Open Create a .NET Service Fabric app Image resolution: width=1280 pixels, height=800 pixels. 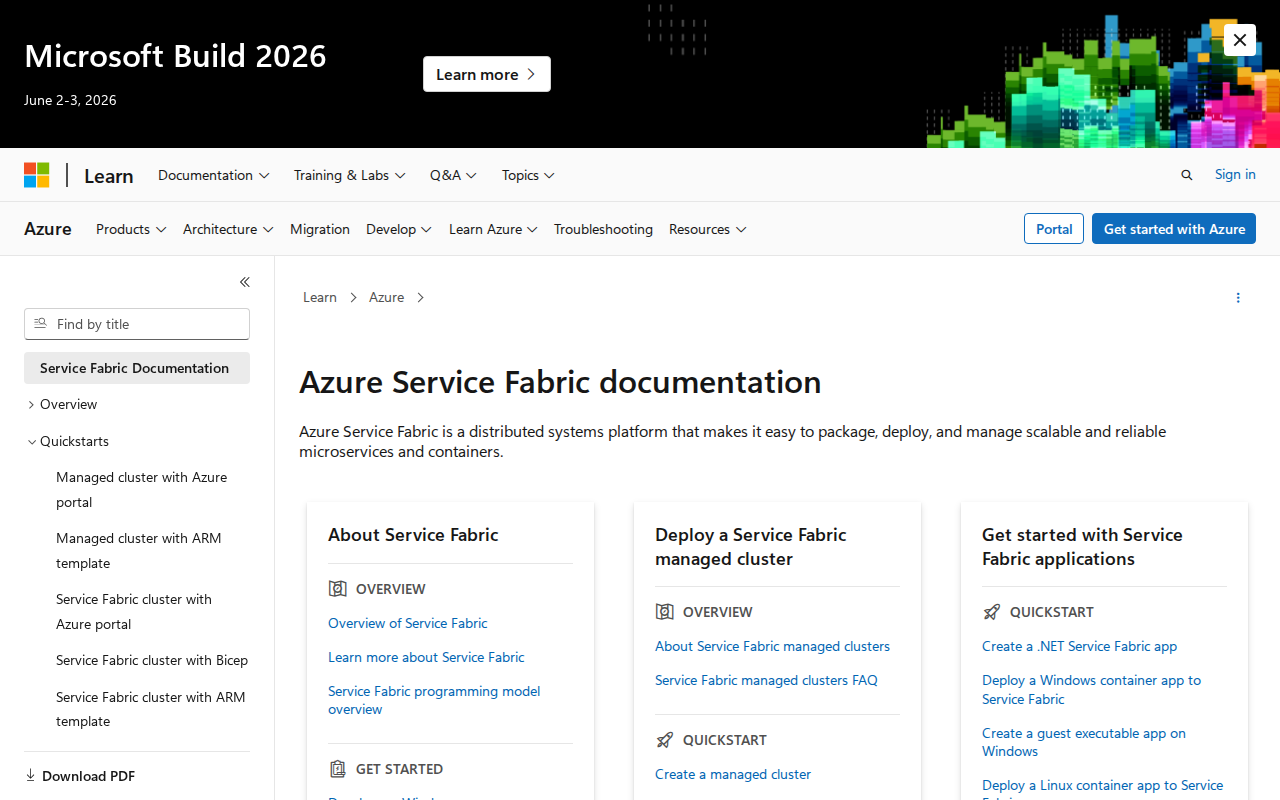pos(1080,646)
